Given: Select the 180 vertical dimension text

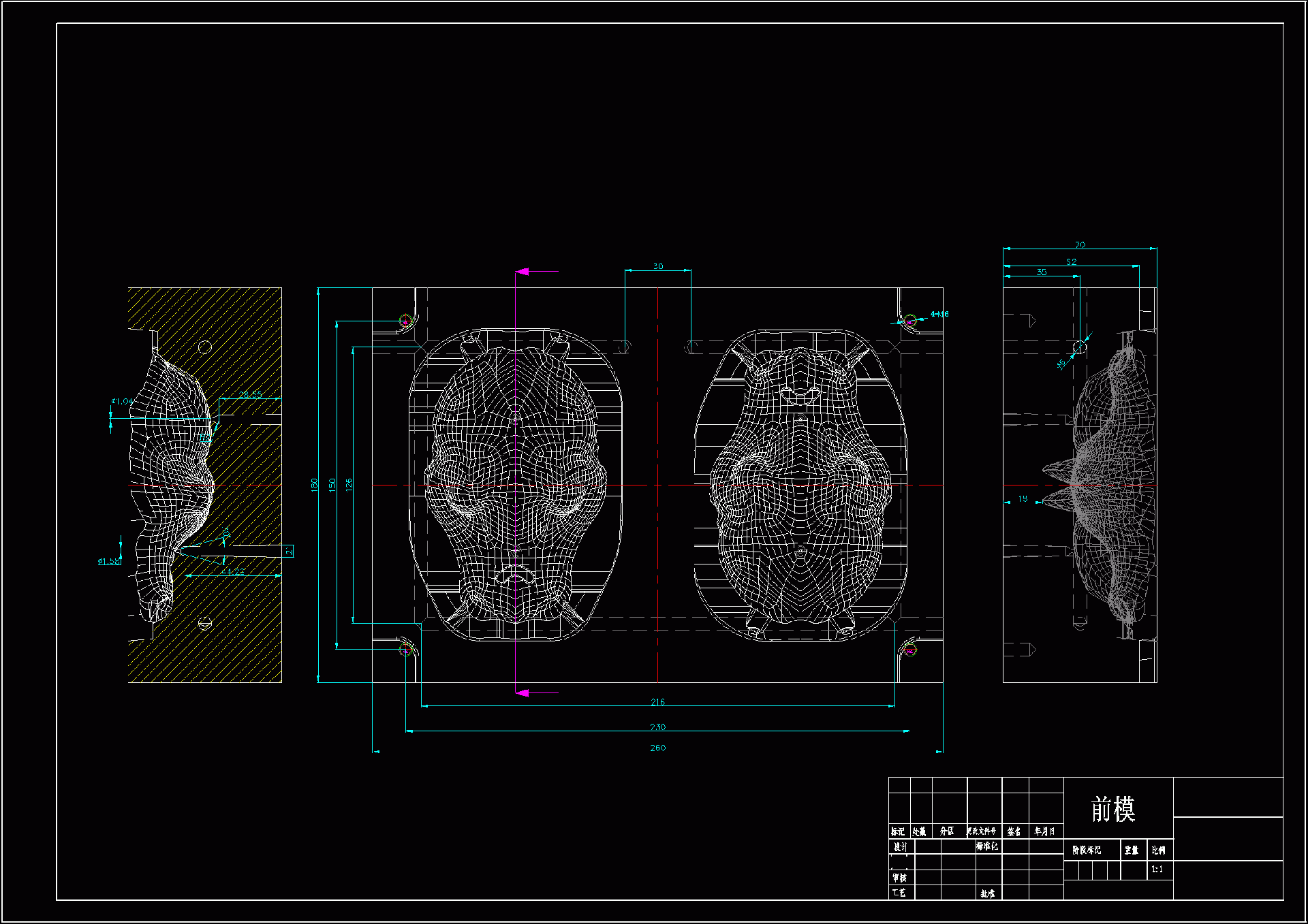Looking at the screenshot, I should (314, 485).
